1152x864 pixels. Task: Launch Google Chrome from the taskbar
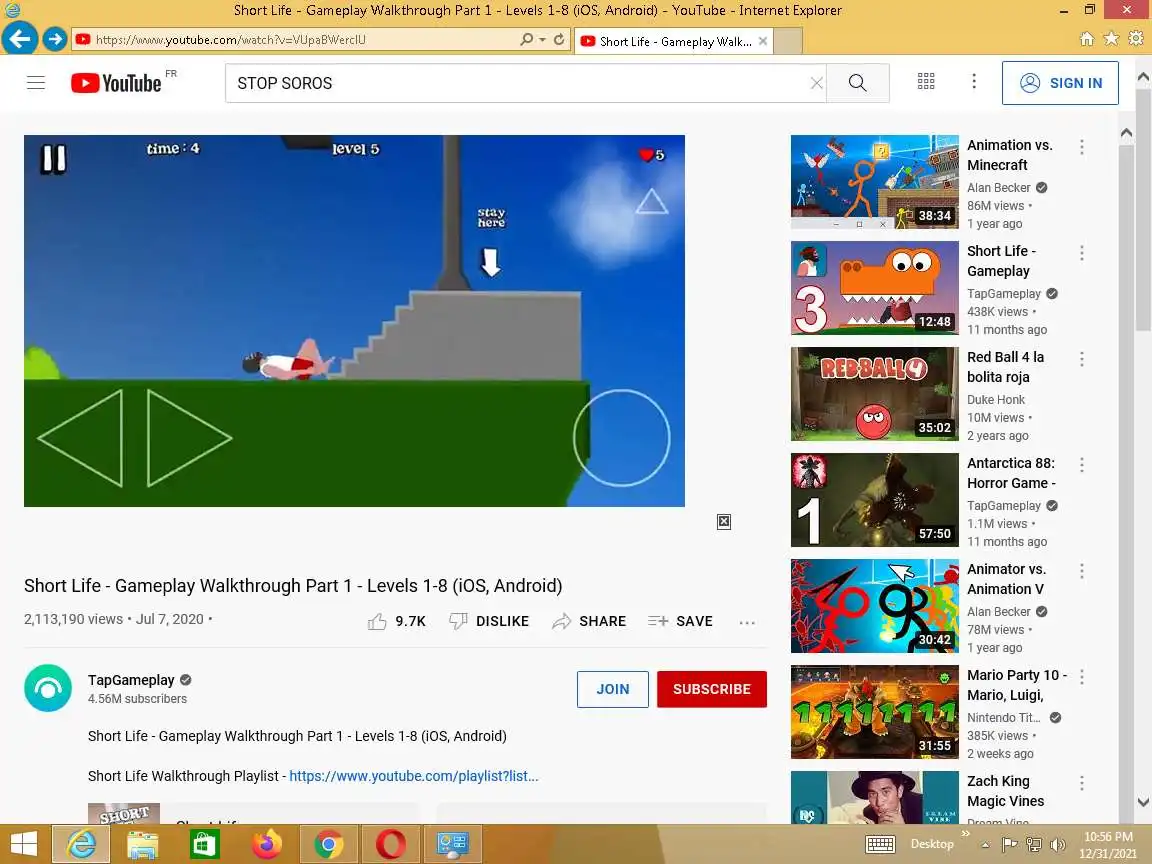coord(328,844)
